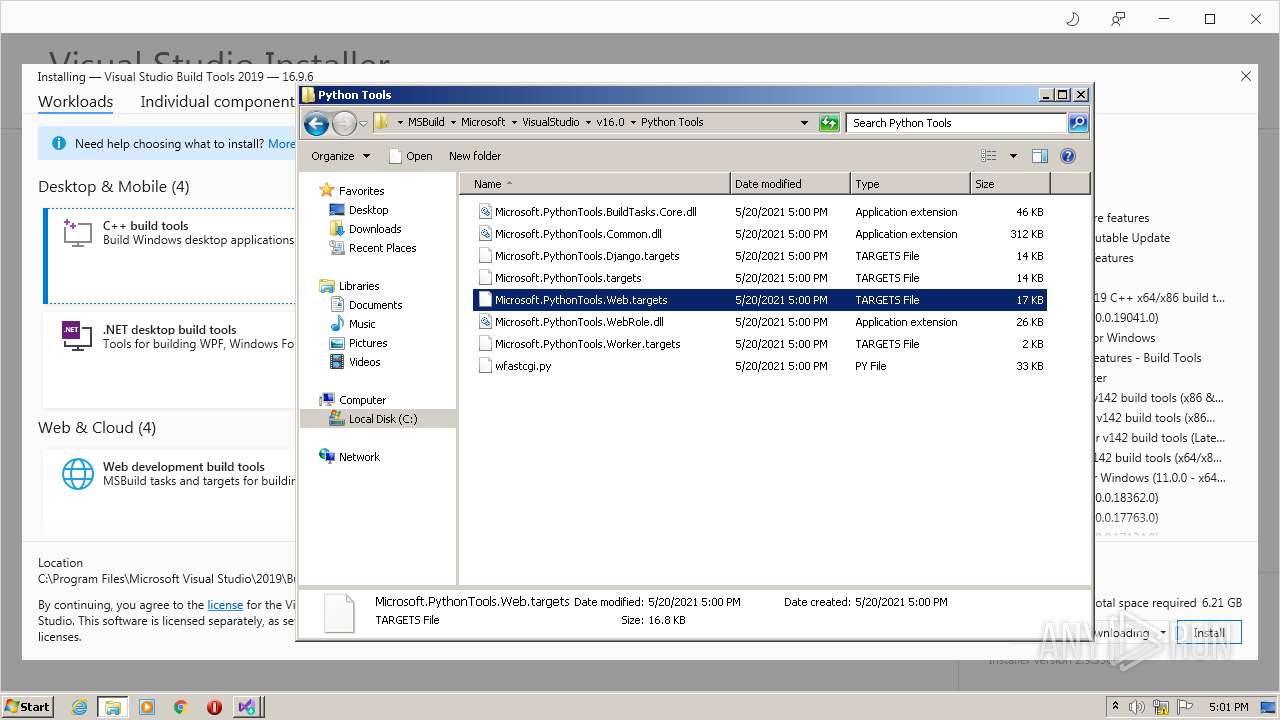Click the More link in help banner

pyautogui.click(x=281, y=144)
